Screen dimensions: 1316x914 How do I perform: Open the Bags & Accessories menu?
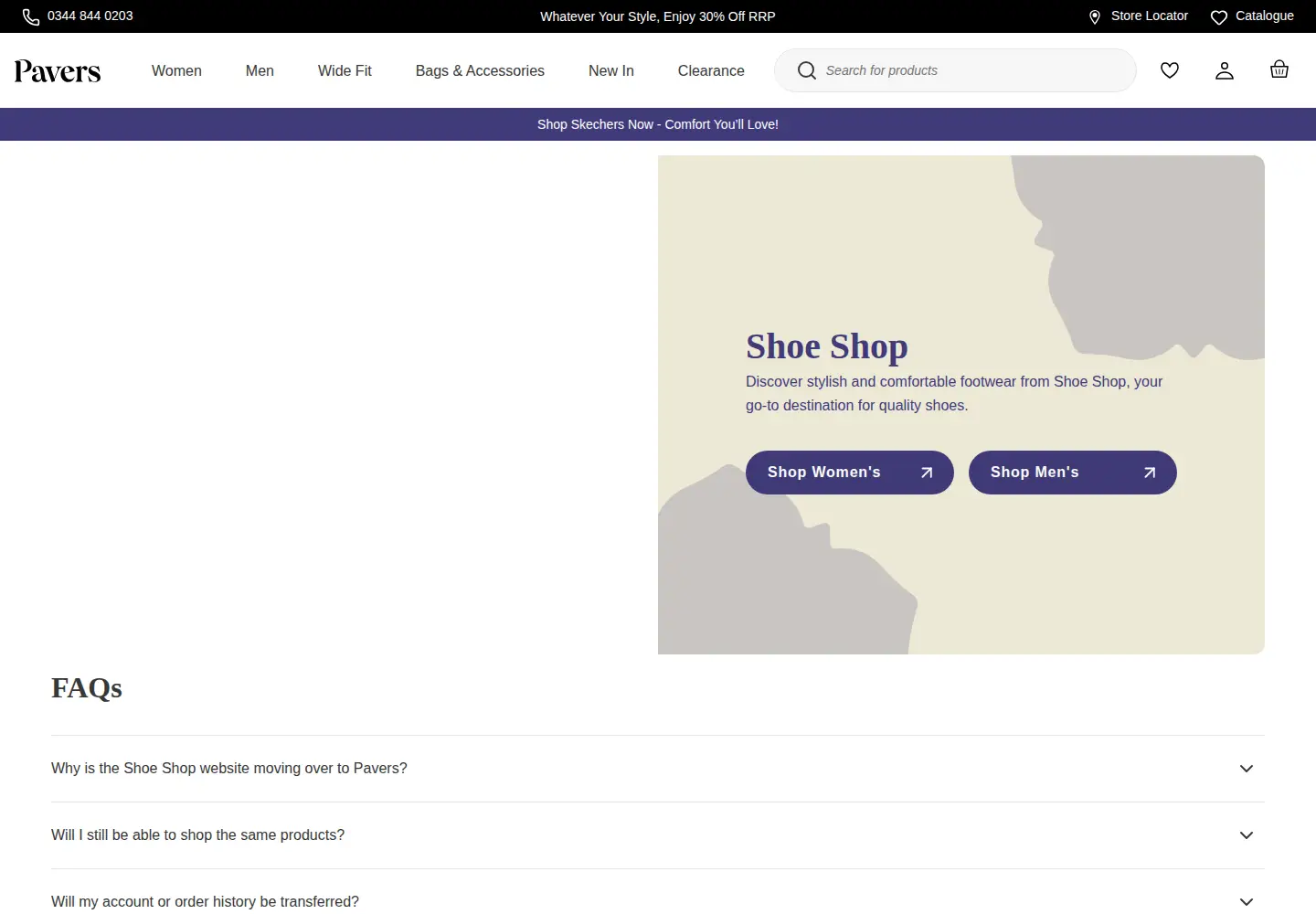point(480,70)
